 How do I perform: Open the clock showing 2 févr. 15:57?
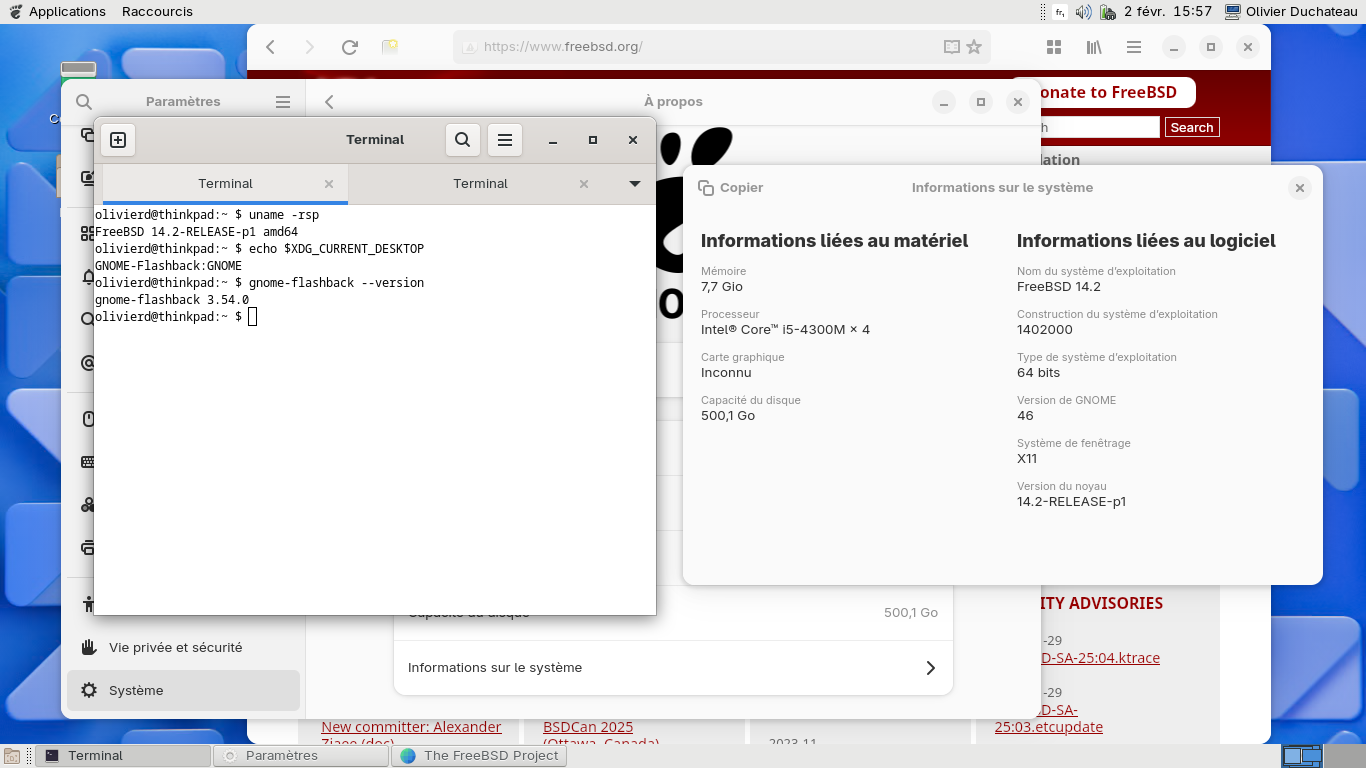point(1168,11)
